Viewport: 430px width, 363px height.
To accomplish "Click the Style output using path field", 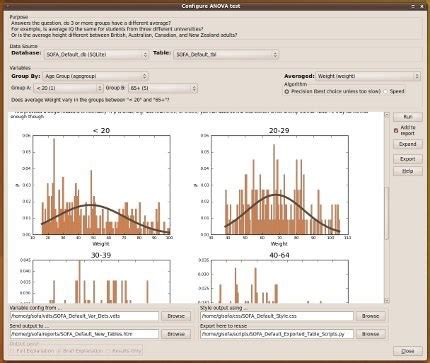I will click(277, 316).
